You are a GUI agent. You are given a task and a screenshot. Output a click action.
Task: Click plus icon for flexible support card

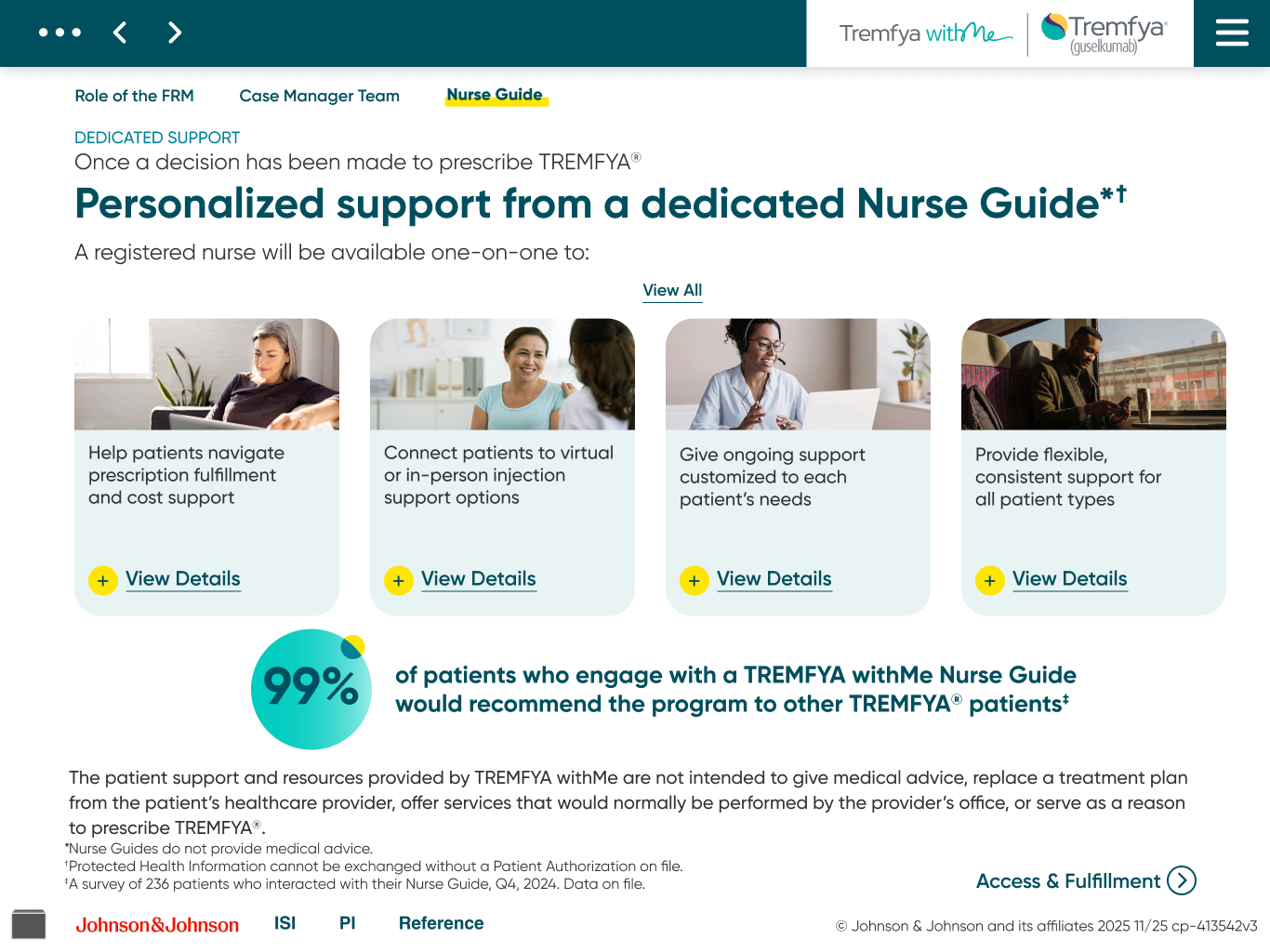coord(990,581)
